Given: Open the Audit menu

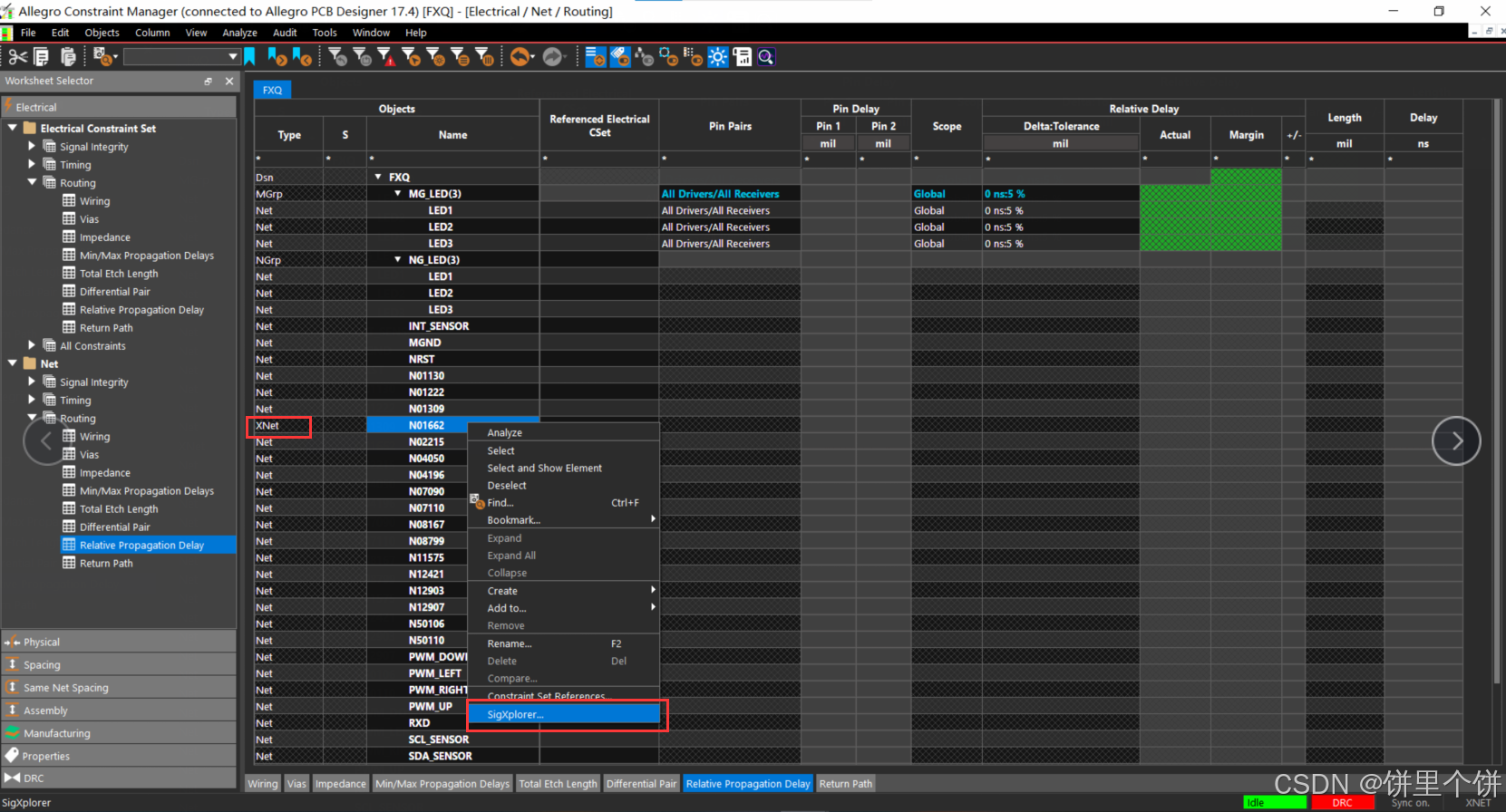Looking at the screenshot, I should [285, 33].
